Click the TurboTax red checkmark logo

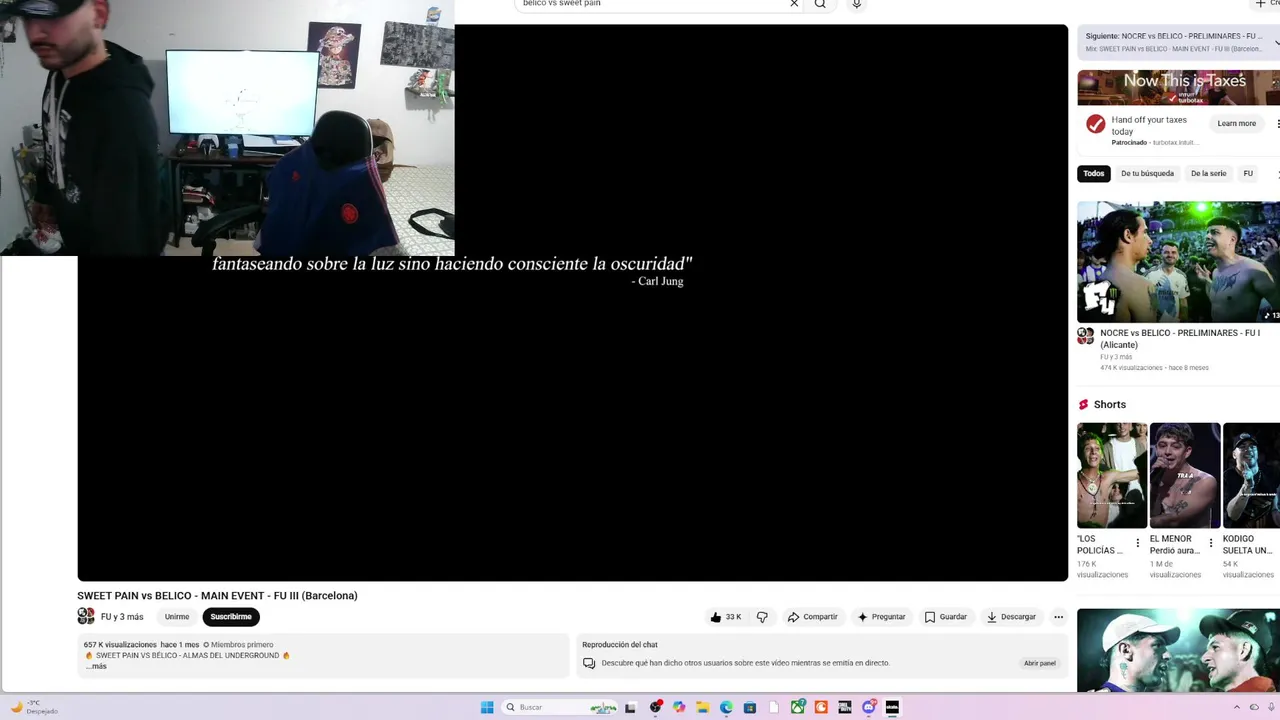(x=1095, y=125)
